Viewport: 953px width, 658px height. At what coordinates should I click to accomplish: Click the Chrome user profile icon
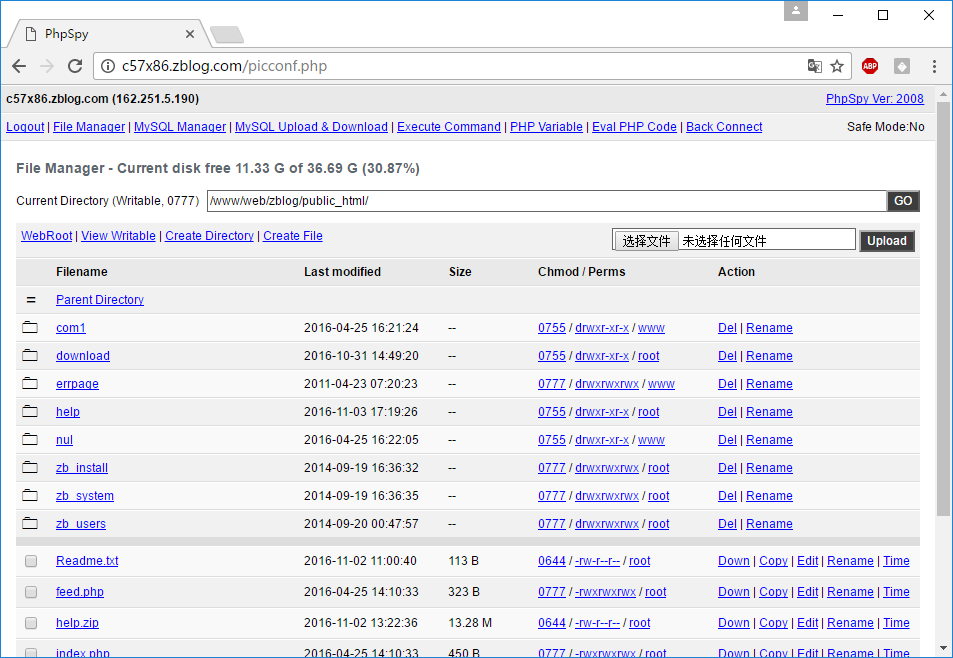pos(796,11)
